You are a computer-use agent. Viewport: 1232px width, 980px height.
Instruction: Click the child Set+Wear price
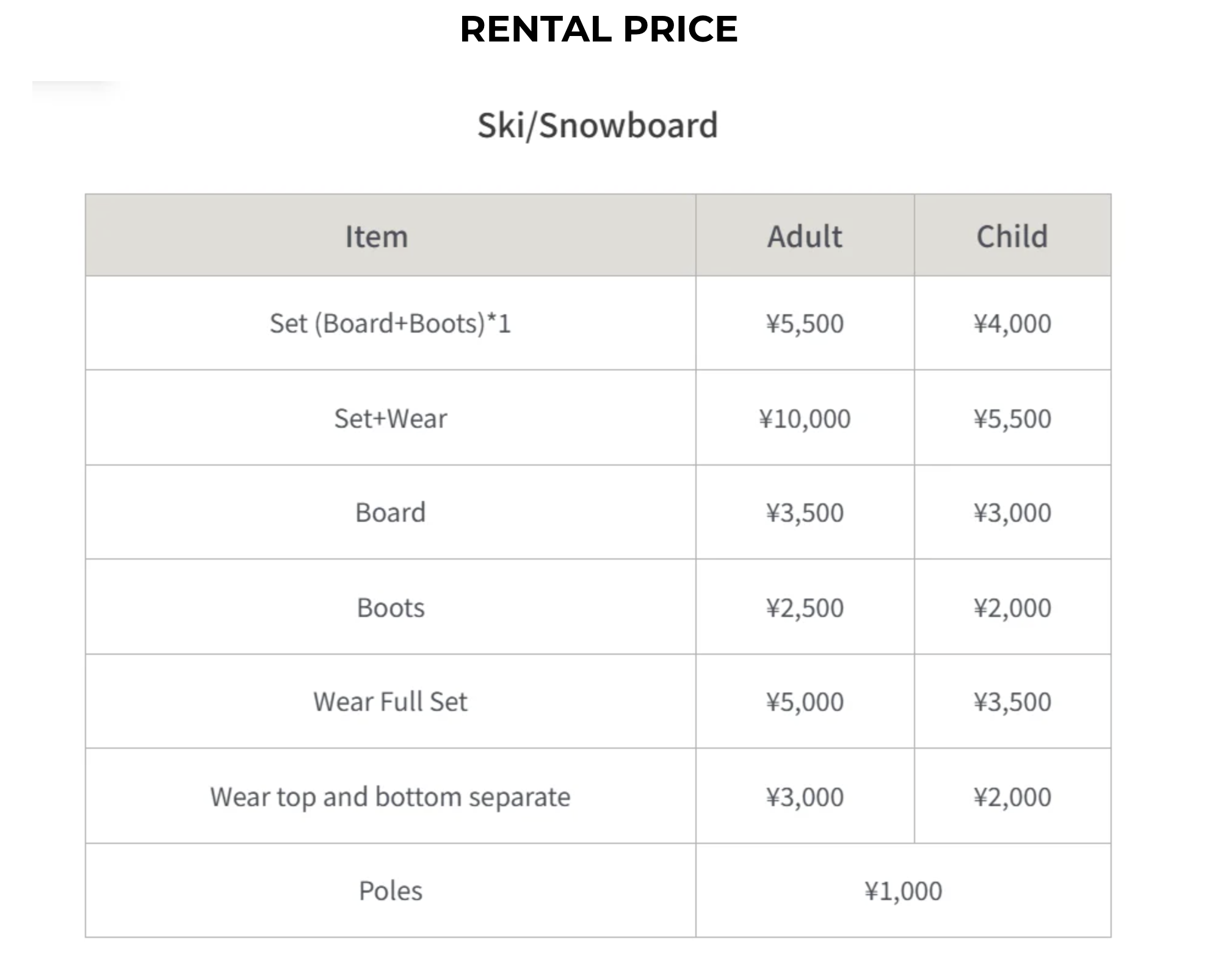click(x=1012, y=419)
